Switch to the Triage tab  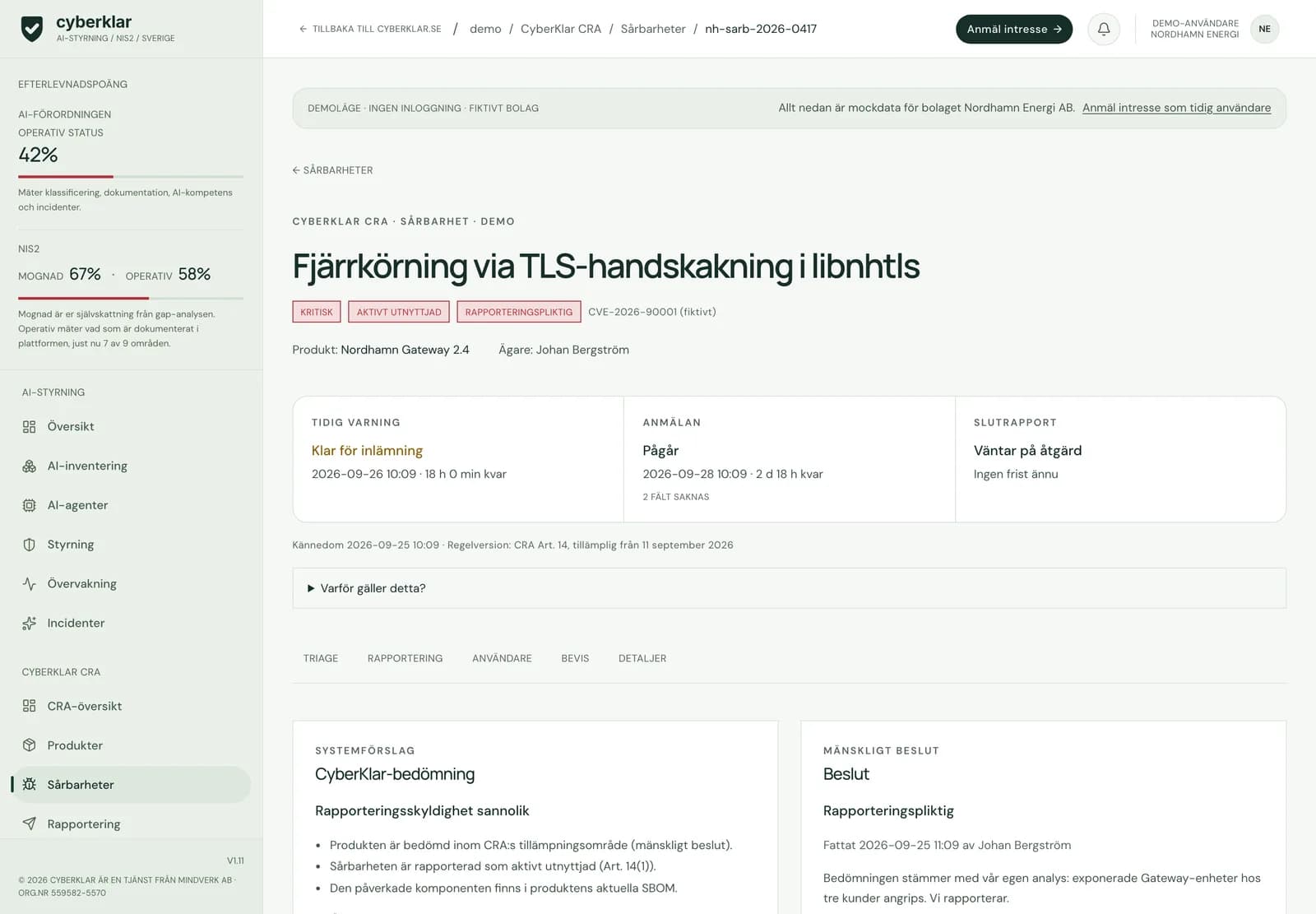click(321, 658)
